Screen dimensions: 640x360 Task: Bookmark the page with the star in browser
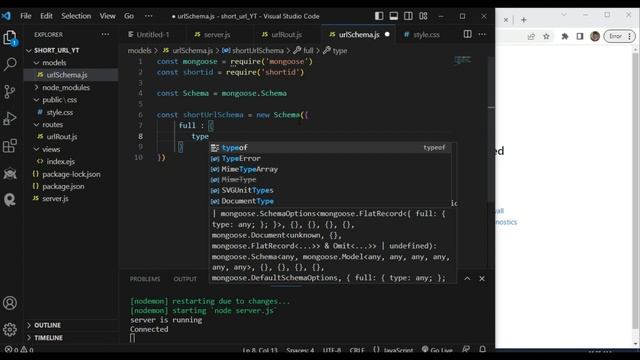pos(546,36)
